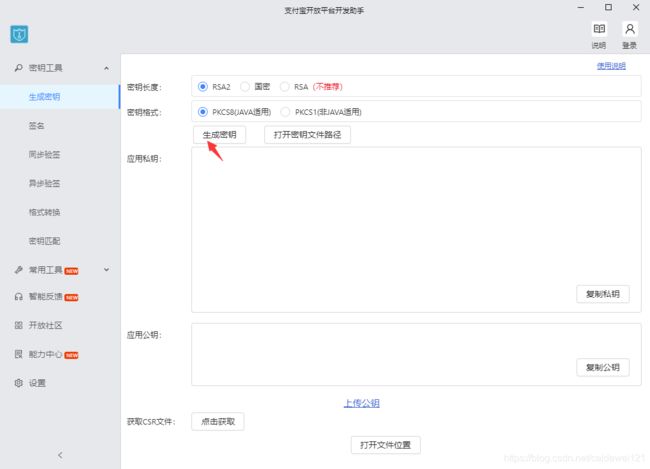Click the 密钥格式 label text
Screen dimensions: 650x469
pyautogui.click(x=144, y=112)
